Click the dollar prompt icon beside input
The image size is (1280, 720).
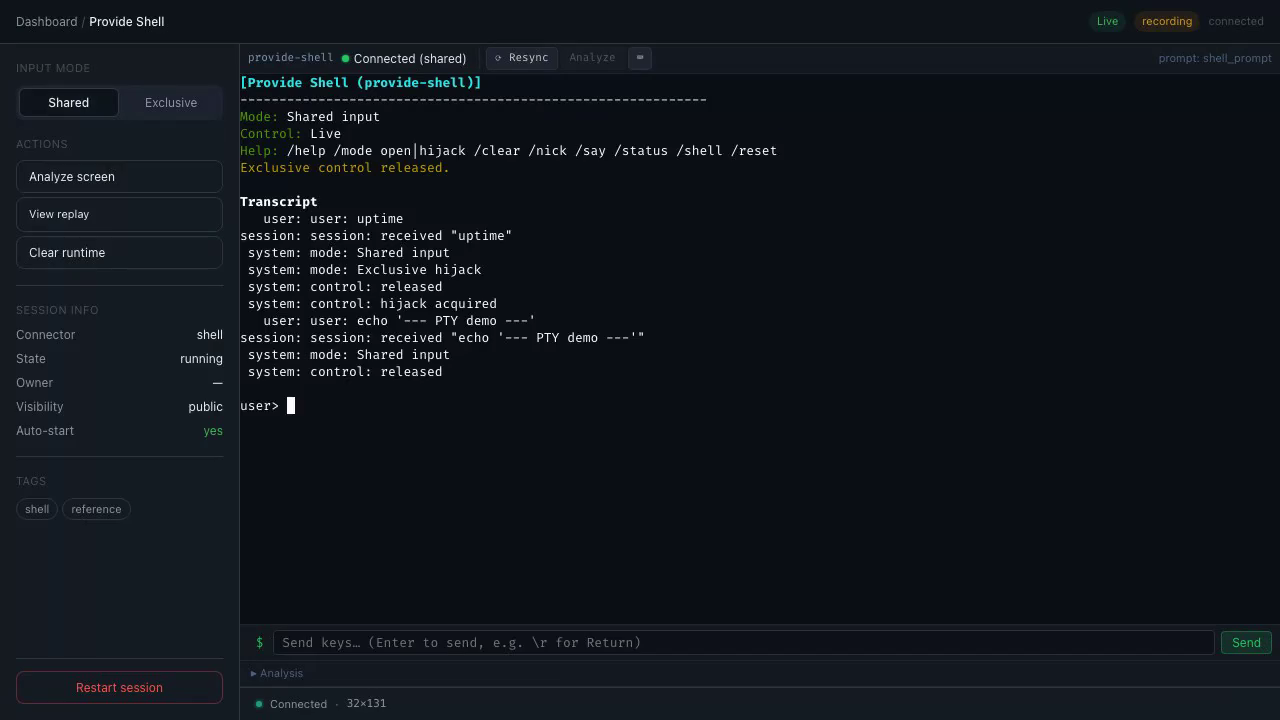(259, 643)
